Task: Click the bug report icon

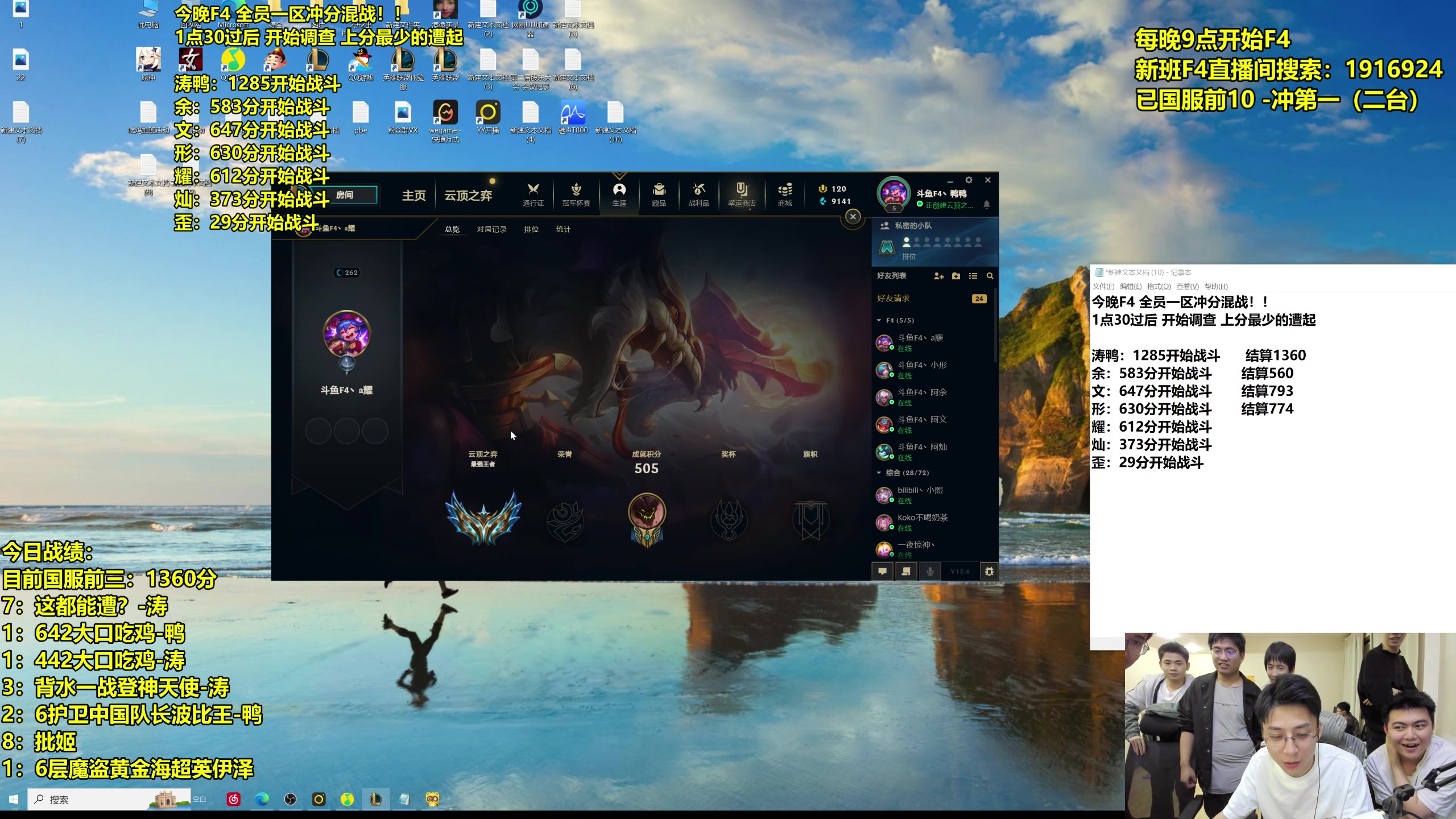Action: [x=989, y=572]
